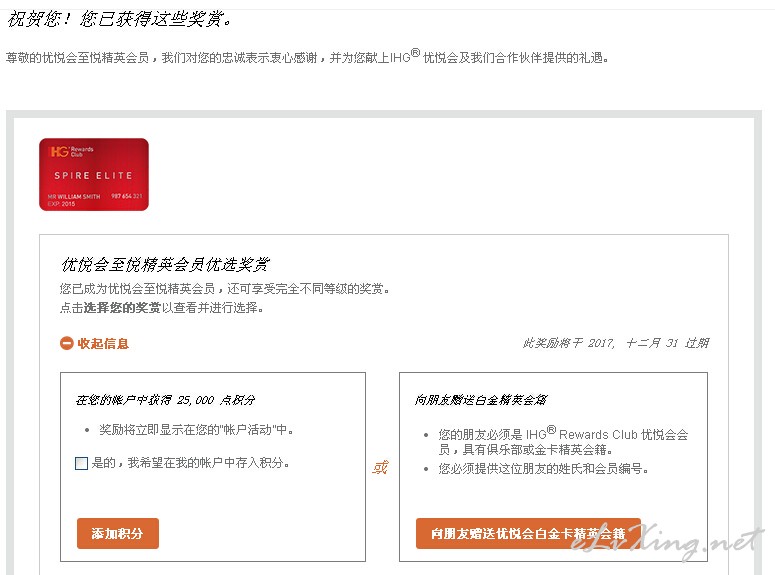Tick the 是的，我希望在我的帐户中存入积分 checkbox
Viewport: 775px width, 575px height.
point(82,463)
